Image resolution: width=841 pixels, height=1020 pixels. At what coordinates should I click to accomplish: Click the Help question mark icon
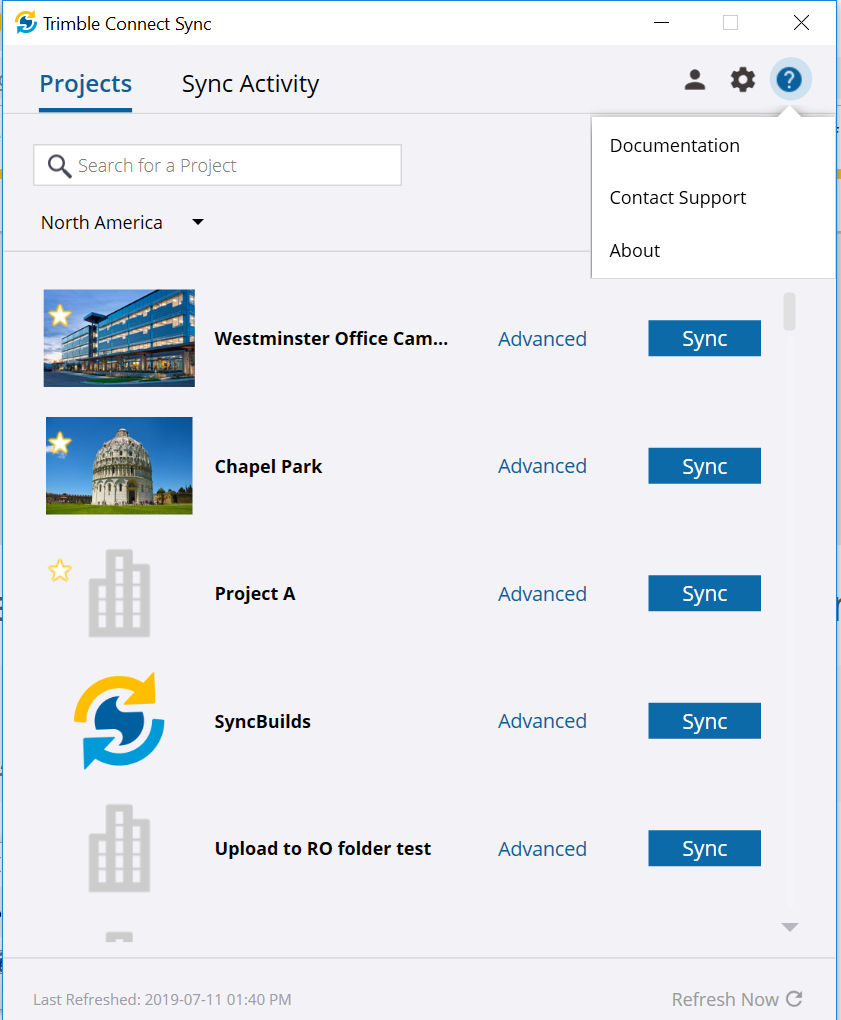[x=790, y=79]
